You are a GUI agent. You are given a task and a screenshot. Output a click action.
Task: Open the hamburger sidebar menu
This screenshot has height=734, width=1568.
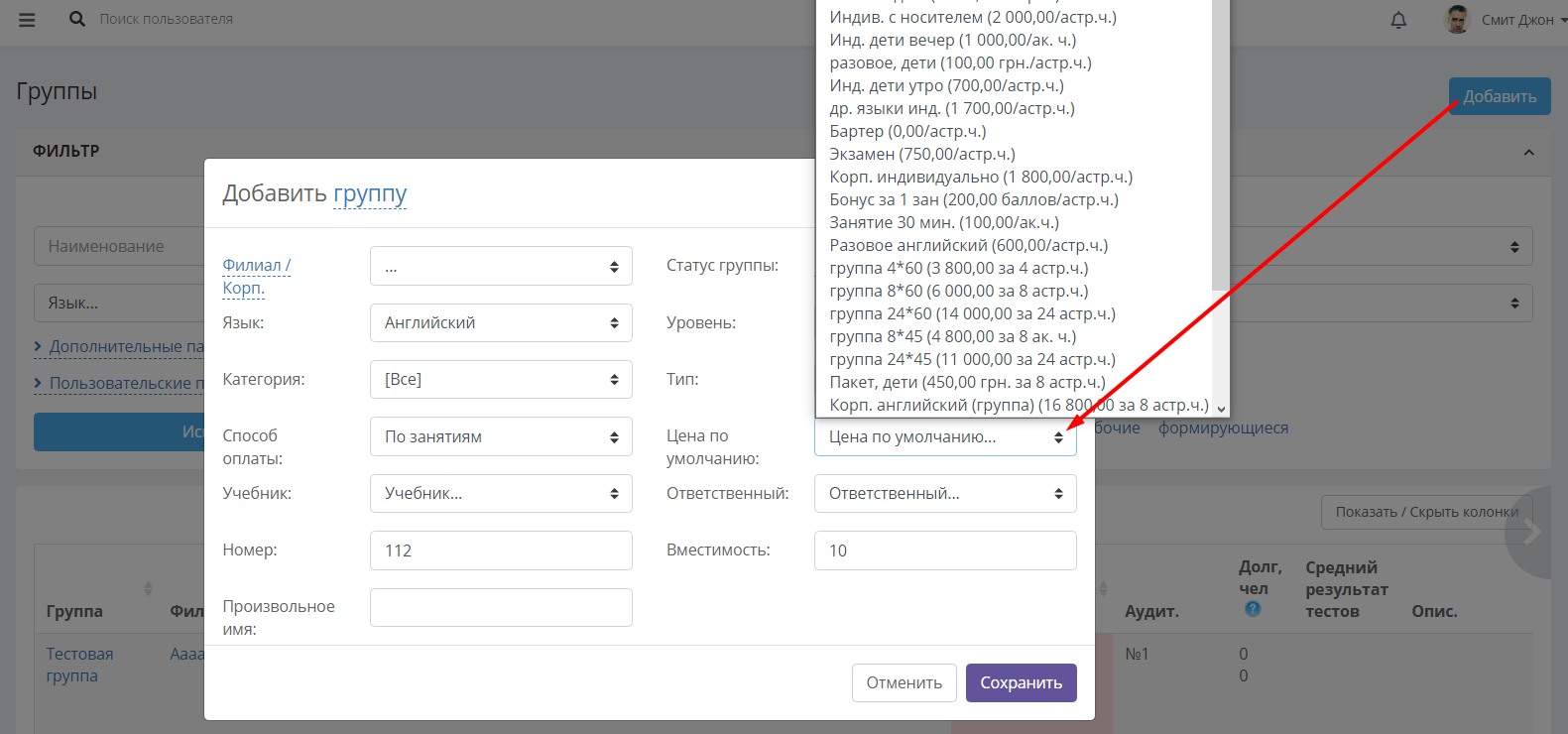point(27,20)
